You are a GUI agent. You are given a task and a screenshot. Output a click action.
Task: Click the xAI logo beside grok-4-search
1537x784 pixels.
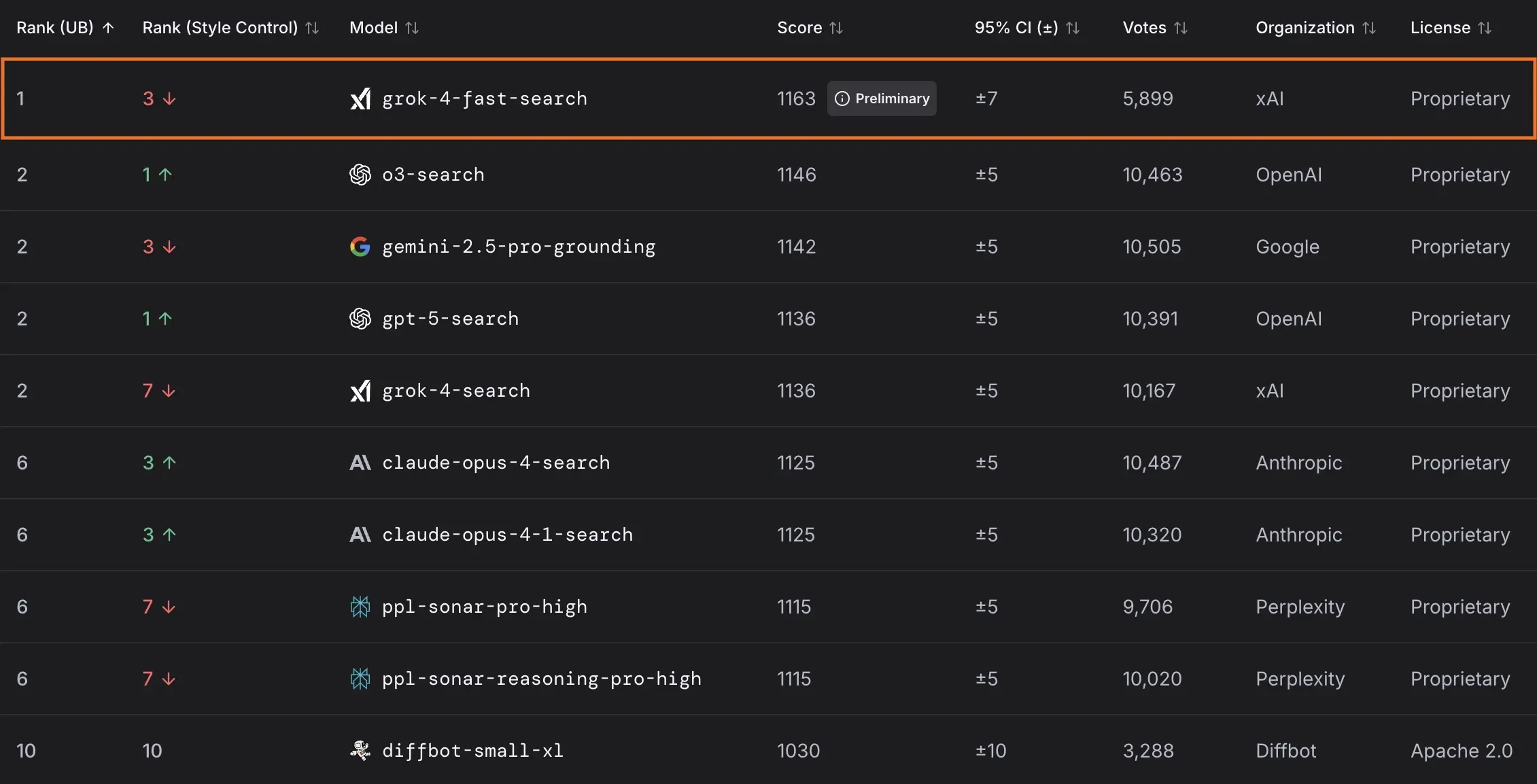pos(361,391)
